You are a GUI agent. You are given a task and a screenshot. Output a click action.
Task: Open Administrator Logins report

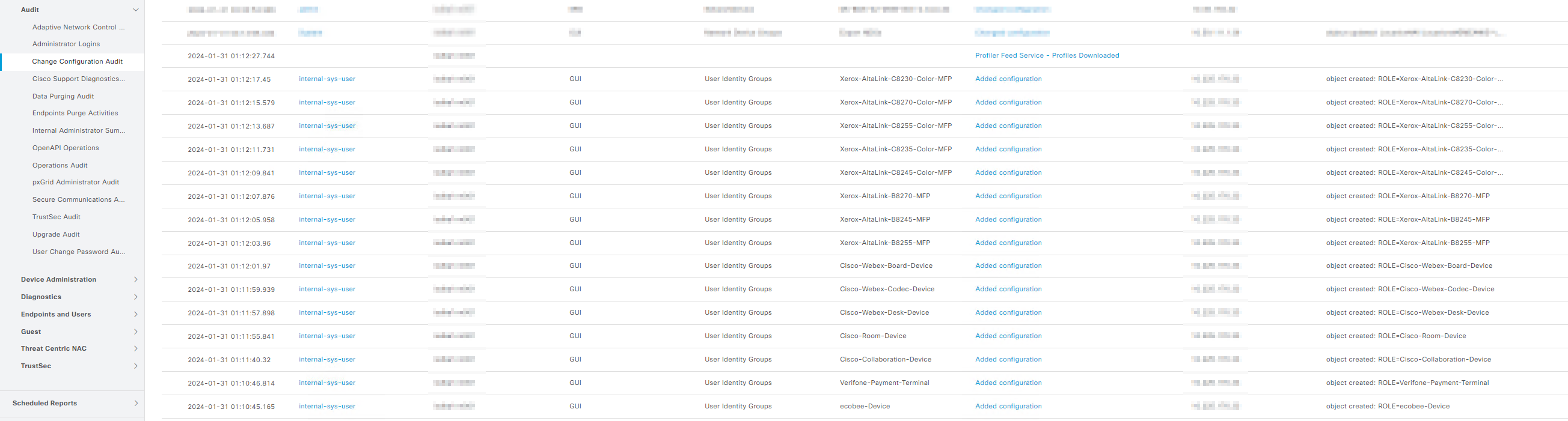click(x=66, y=44)
